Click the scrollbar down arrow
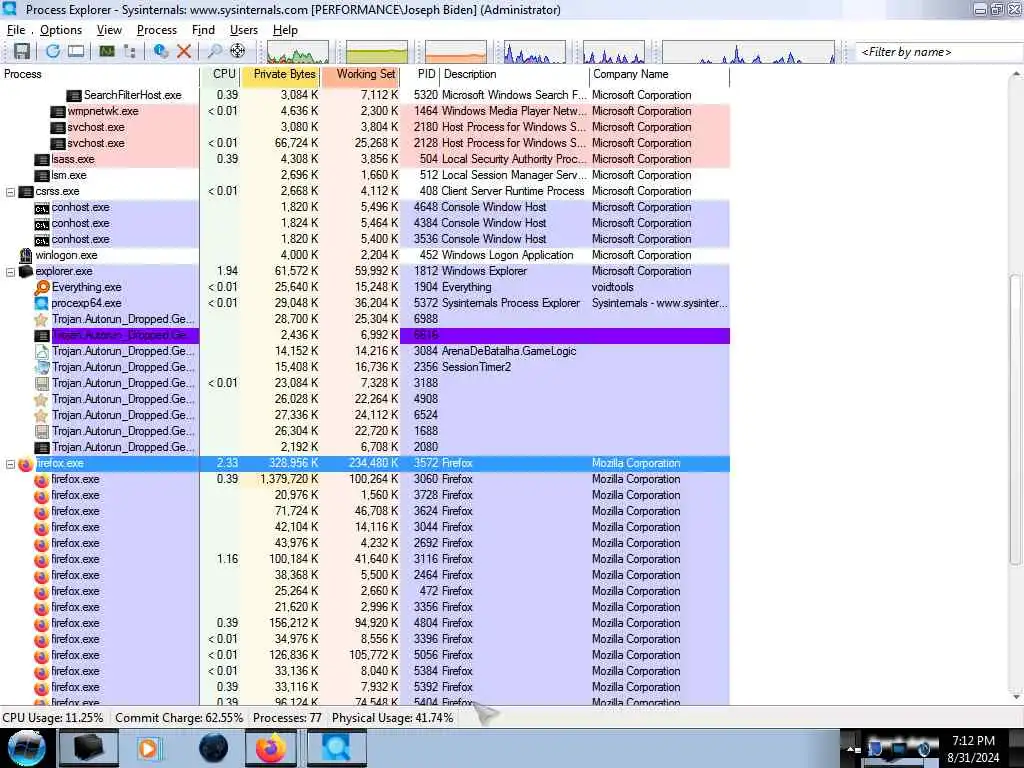The width and height of the screenshot is (1024, 768). pyautogui.click(x=1016, y=698)
